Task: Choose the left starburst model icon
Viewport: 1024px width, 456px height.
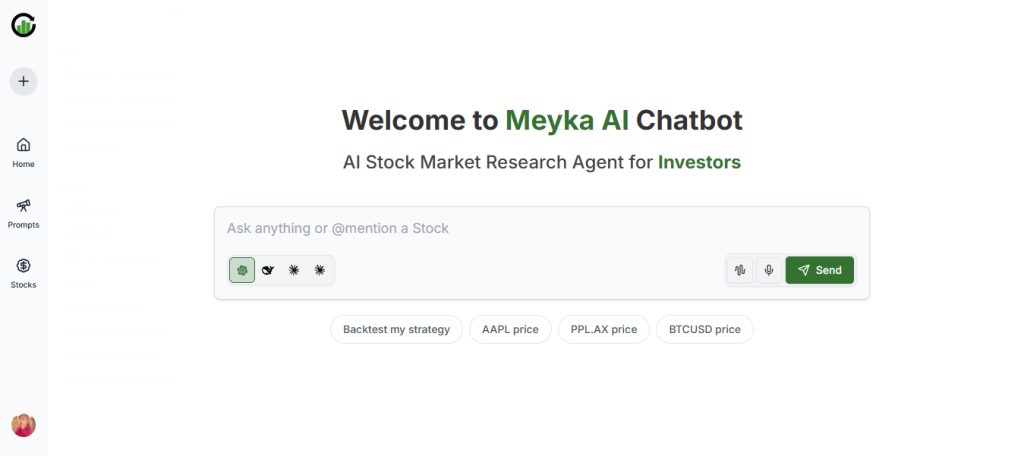Action: point(294,270)
